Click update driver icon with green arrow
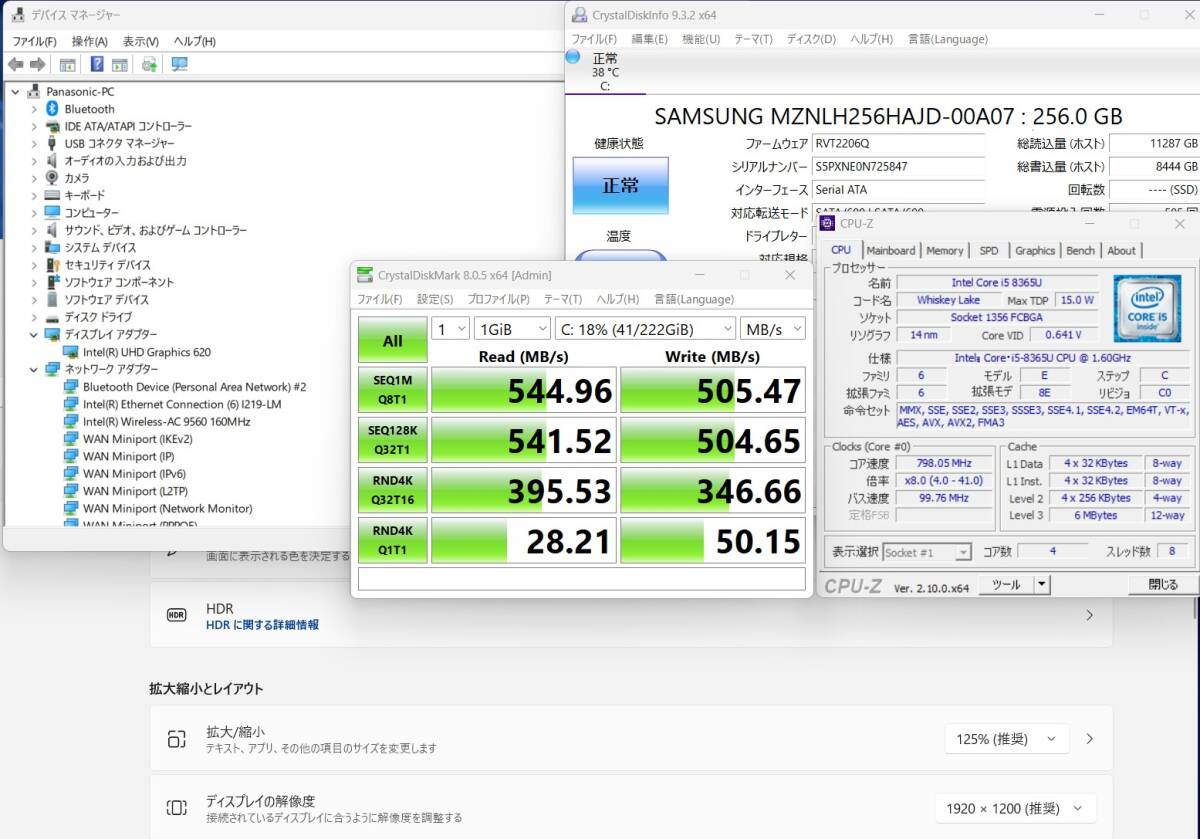1200x839 pixels. [x=149, y=64]
